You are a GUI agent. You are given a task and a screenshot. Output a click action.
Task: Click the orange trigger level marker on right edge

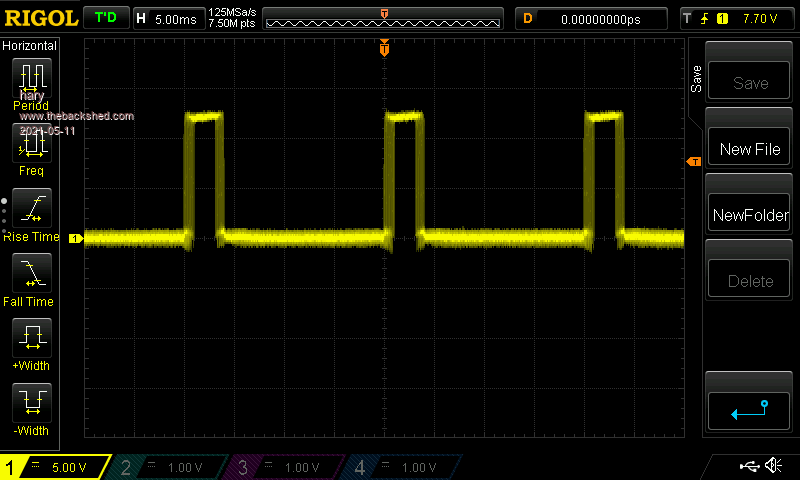point(692,162)
